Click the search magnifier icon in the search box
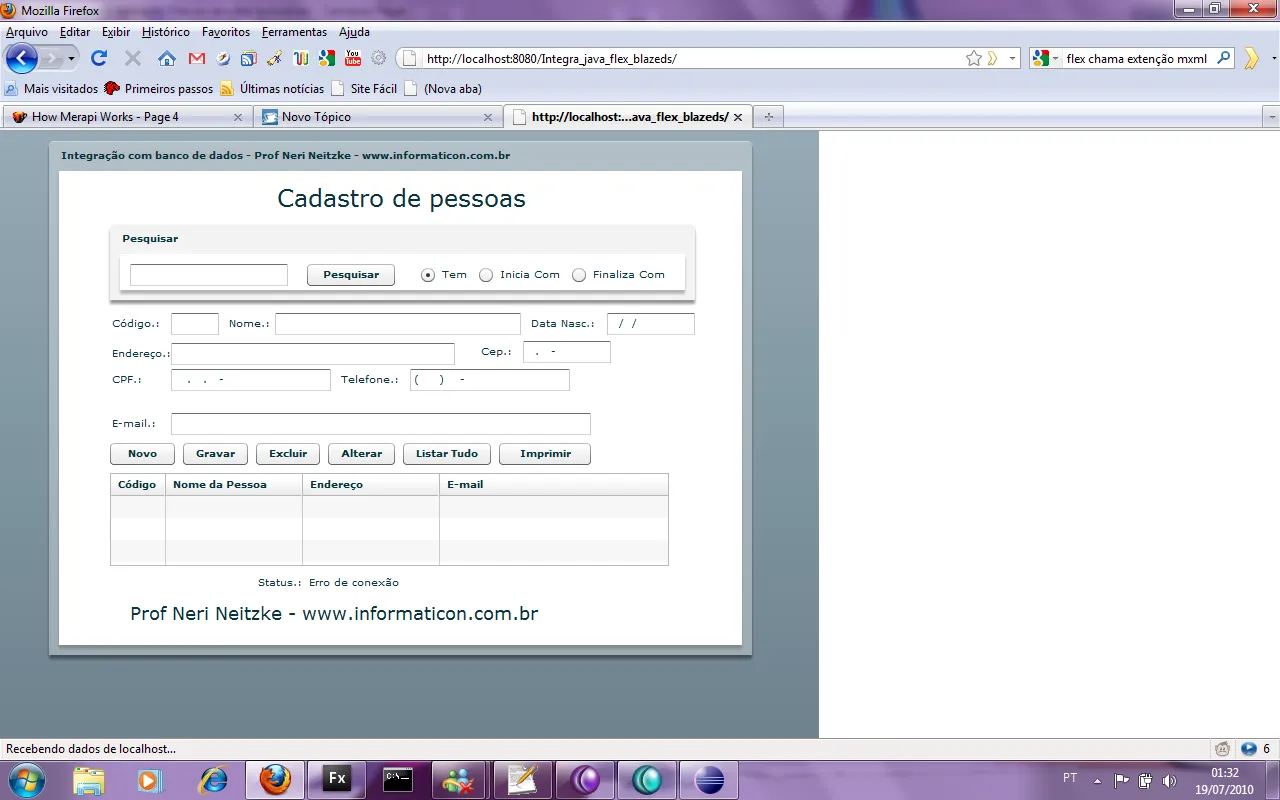The width and height of the screenshot is (1280, 800). (x=1223, y=58)
